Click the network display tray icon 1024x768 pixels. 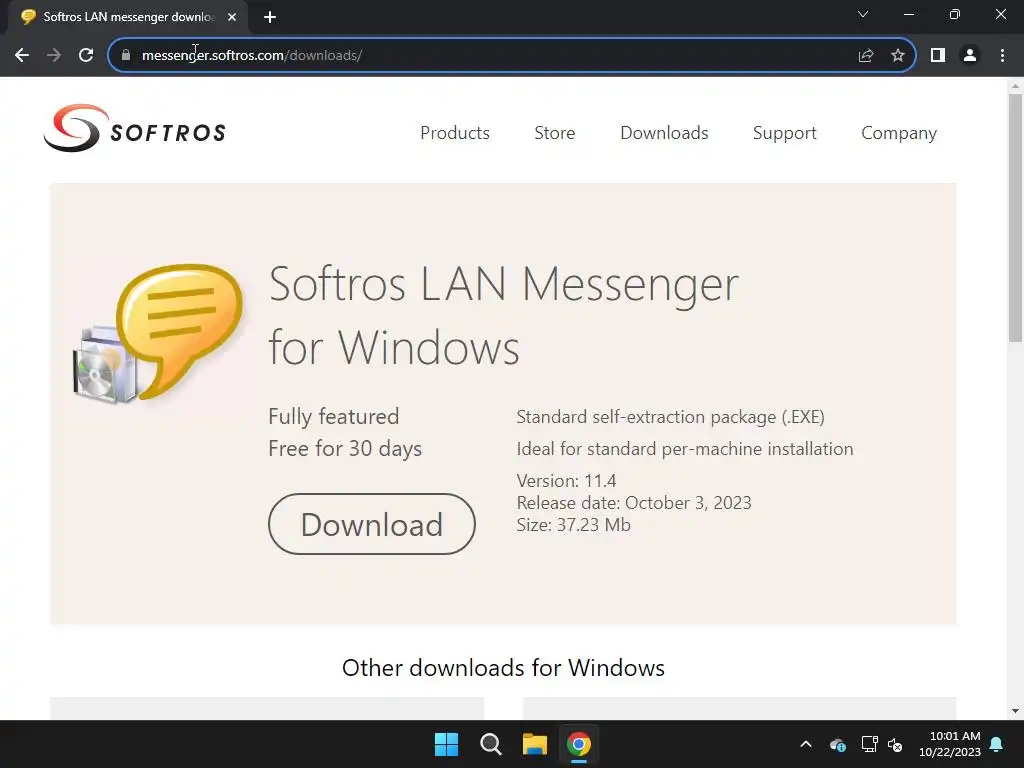(x=869, y=744)
